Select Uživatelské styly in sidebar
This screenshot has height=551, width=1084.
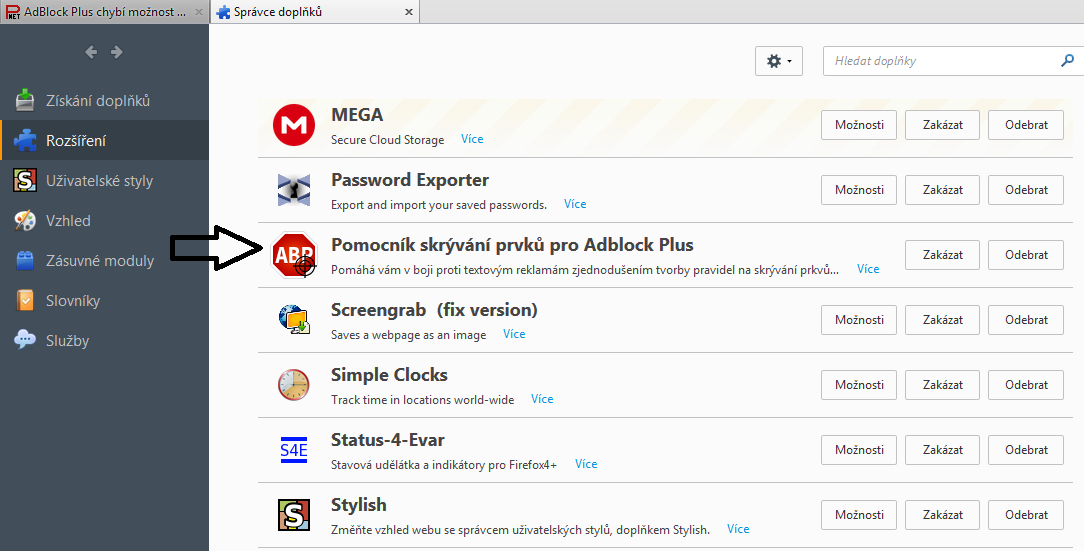(x=99, y=181)
